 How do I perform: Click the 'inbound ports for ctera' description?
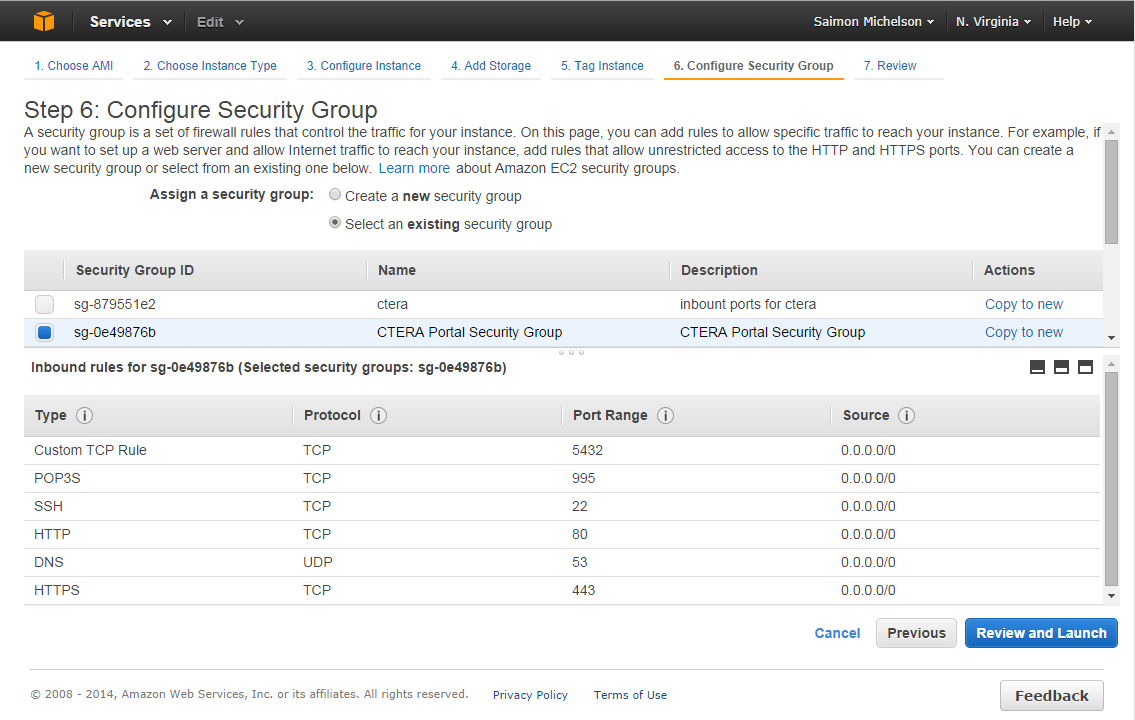pyautogui.click(x=748, y=305)
